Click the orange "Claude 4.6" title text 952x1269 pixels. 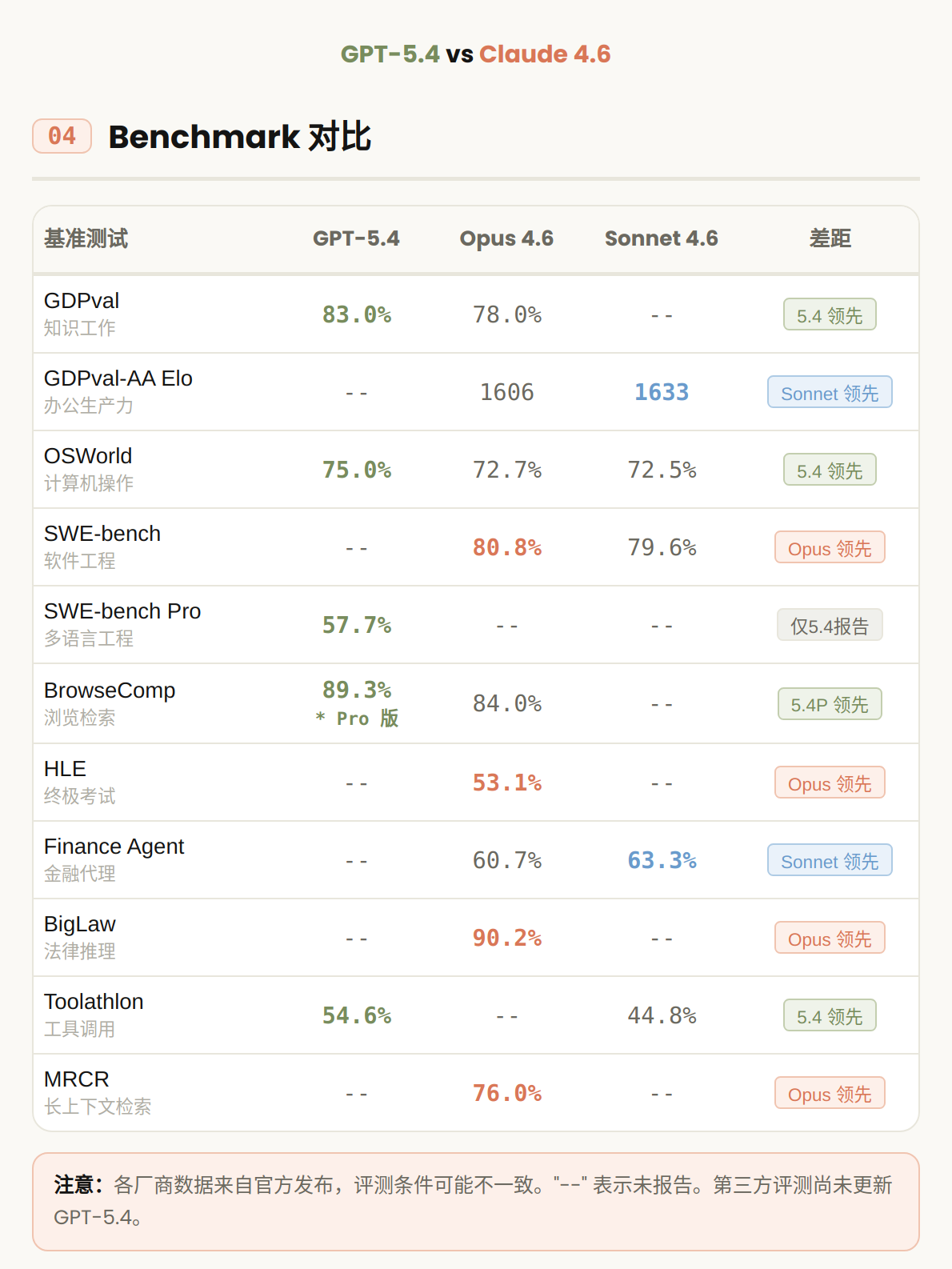[545, 54]
